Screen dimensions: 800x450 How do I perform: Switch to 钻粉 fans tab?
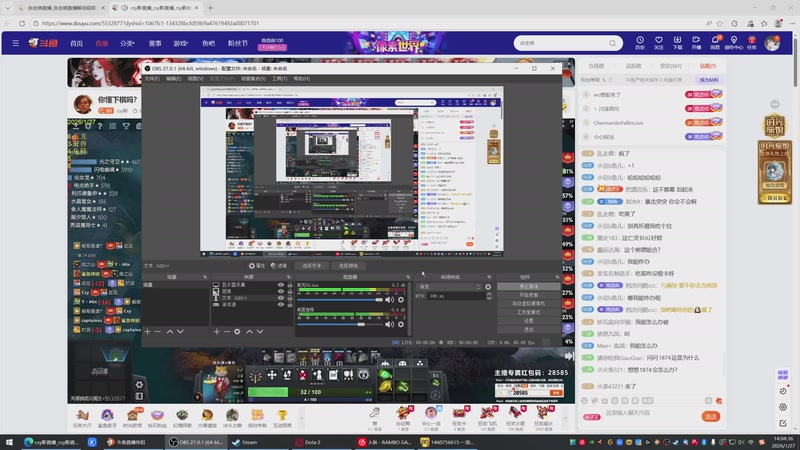708,66
